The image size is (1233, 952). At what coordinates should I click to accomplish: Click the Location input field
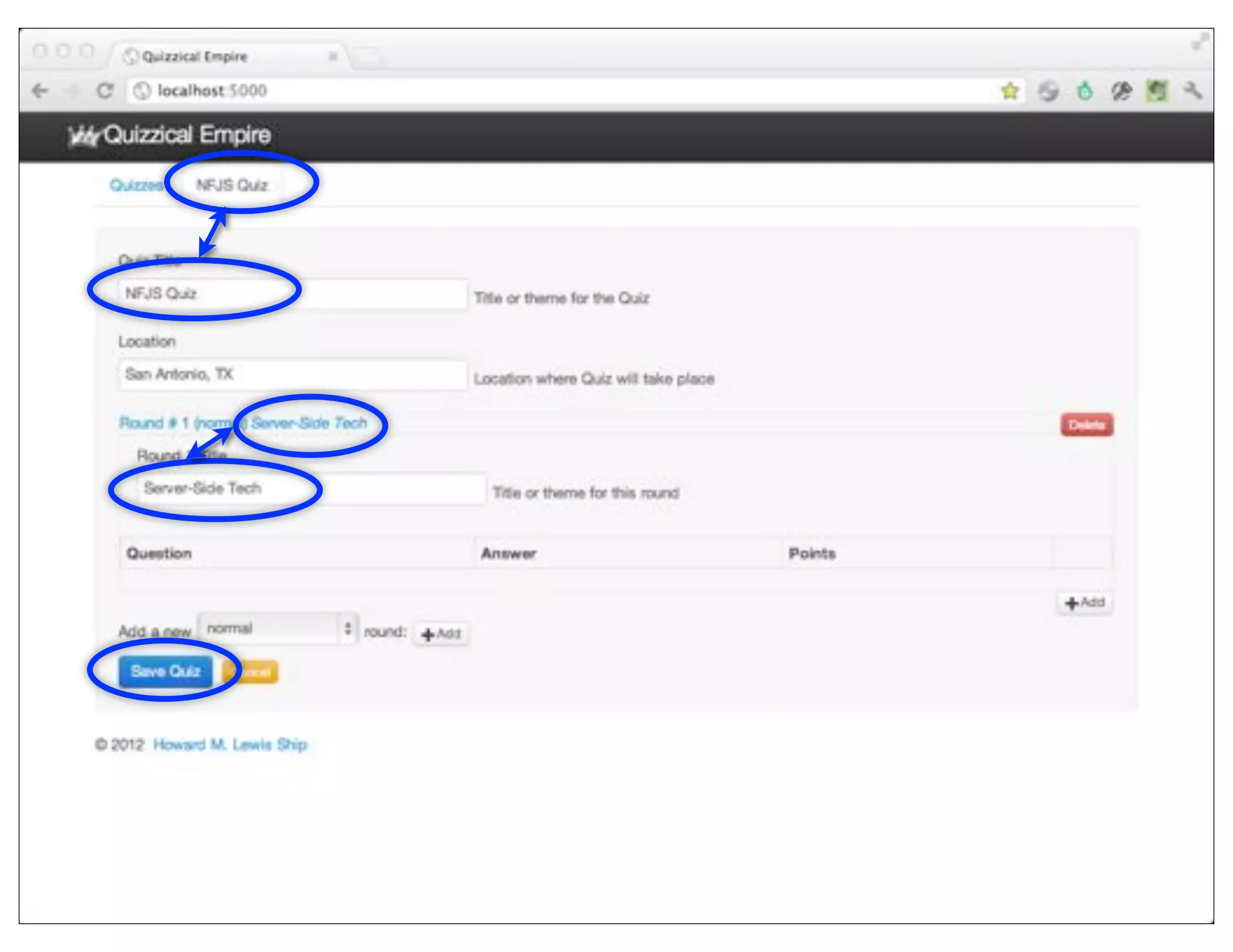coord(293,374)
